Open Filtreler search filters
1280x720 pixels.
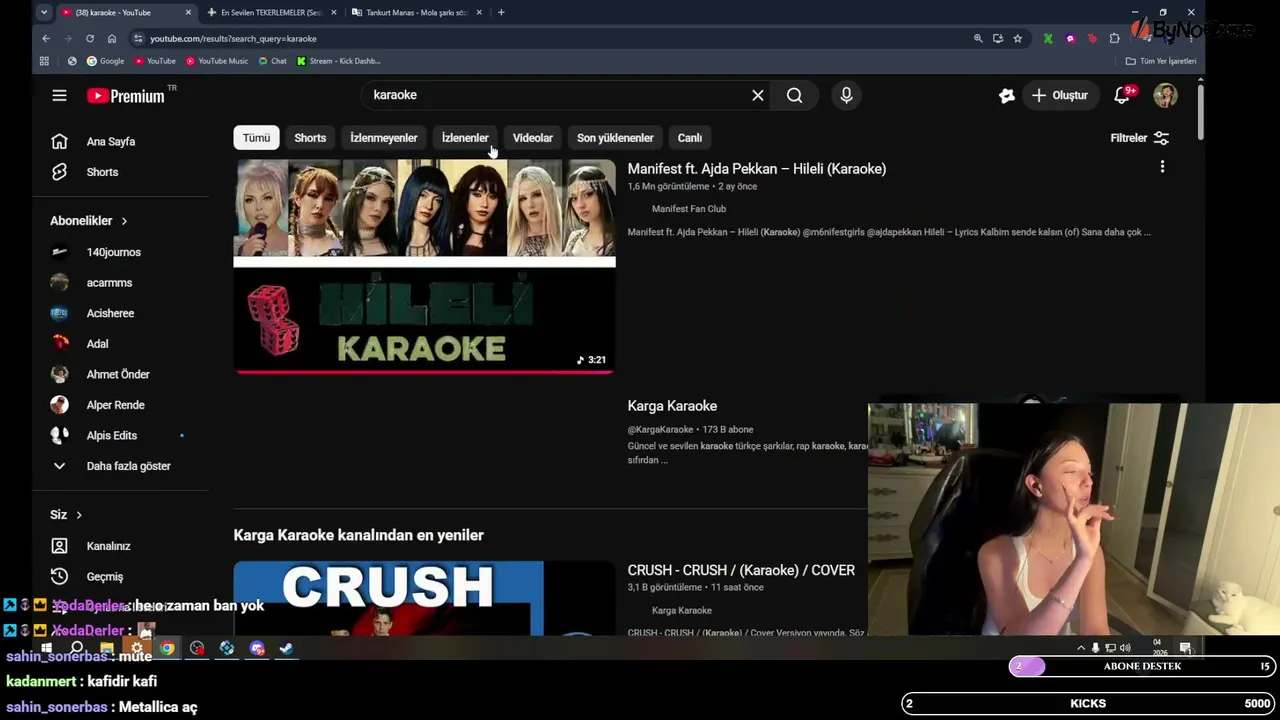[1140, 138]
